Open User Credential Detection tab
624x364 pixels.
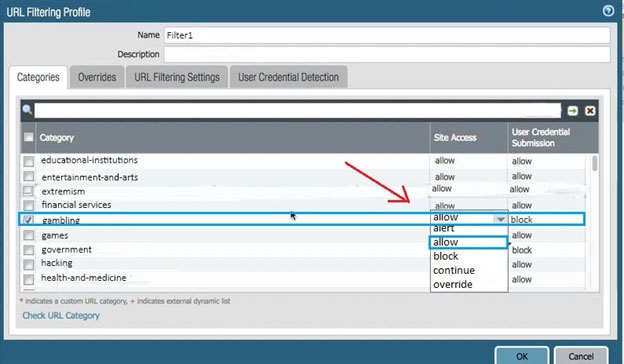pyautogui.click(x=289, y=77)
